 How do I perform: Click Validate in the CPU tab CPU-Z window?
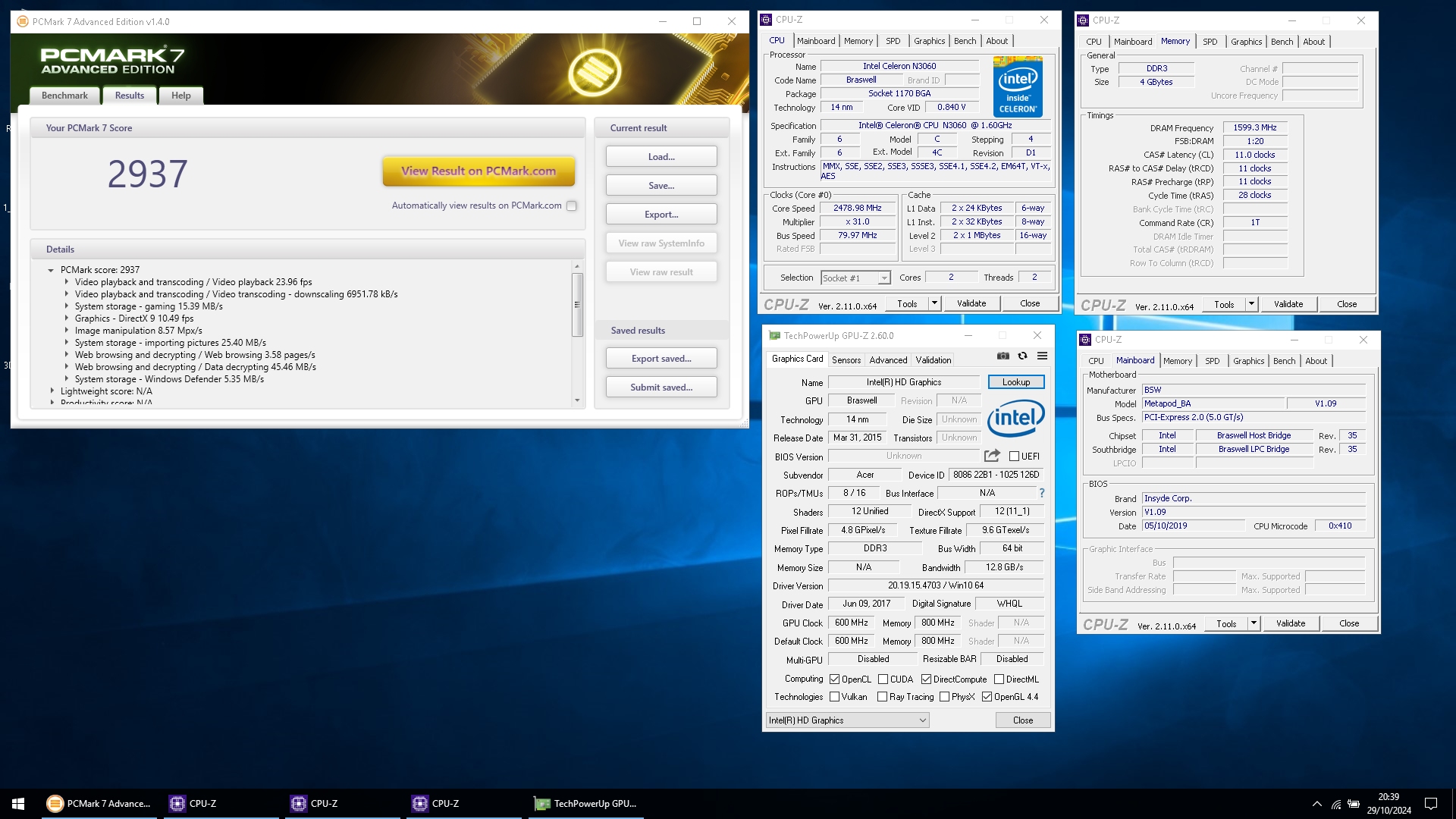[x=971, y=303]
